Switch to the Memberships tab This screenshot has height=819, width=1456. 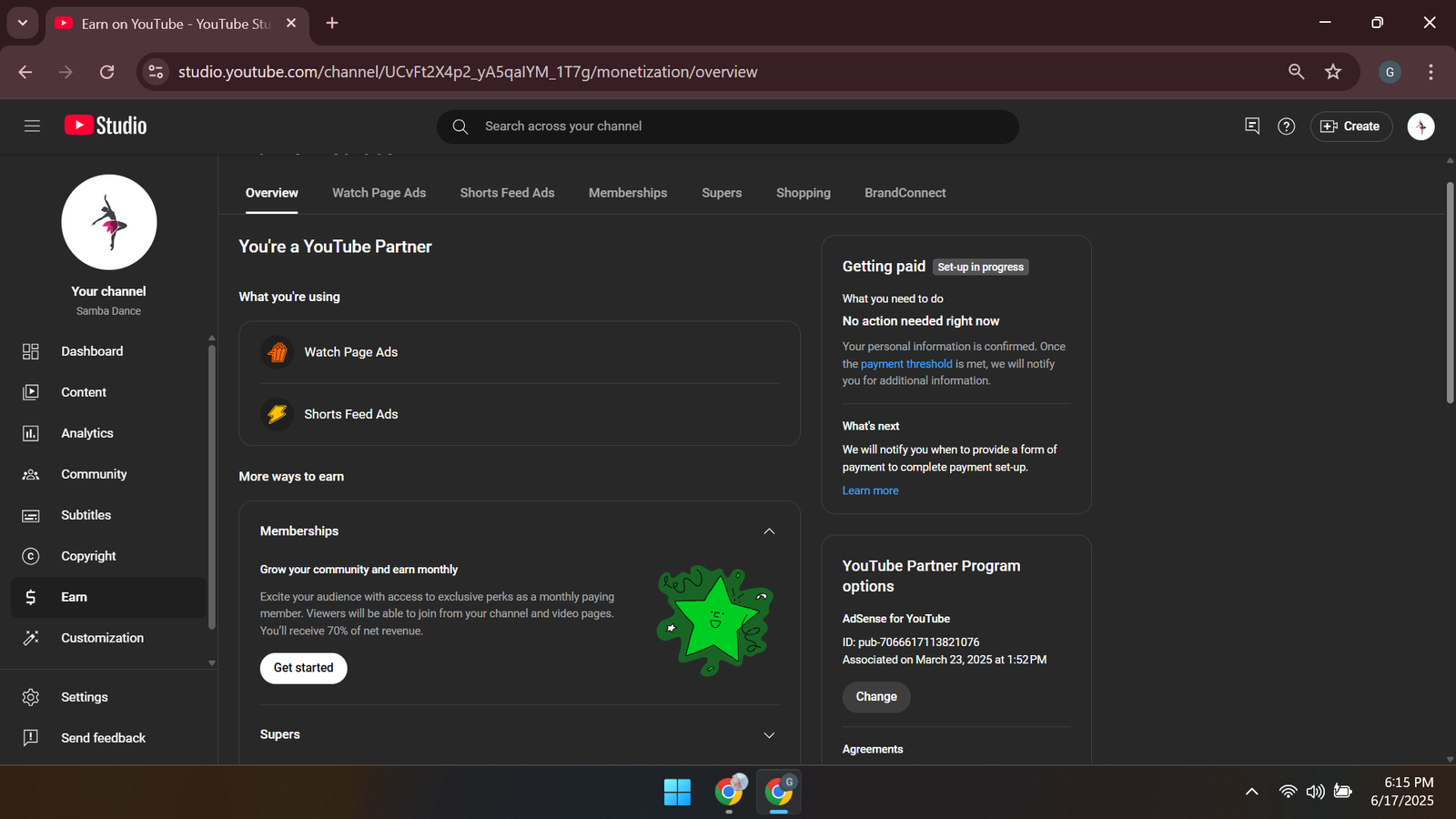click(628, 193)
